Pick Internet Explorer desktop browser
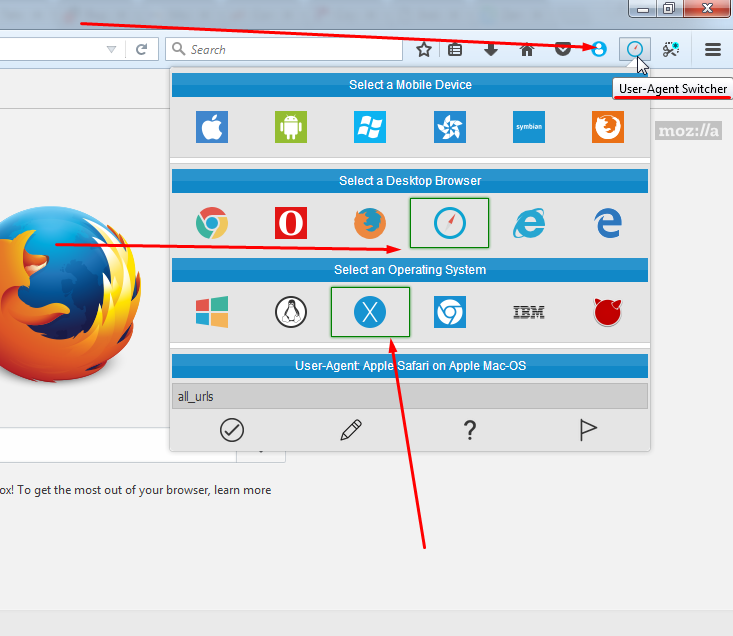The width and height of the screenshot is (733, 636). pyautogui.click(x=528, y=223)
